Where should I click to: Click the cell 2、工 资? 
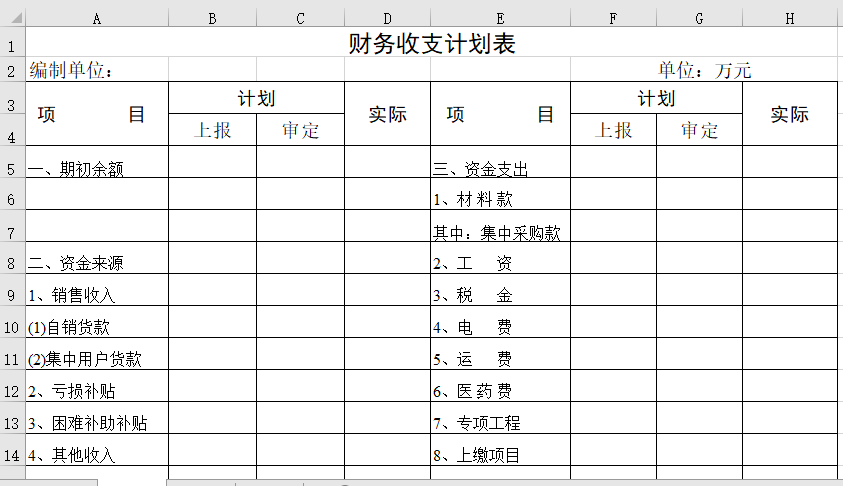point(501,258)
